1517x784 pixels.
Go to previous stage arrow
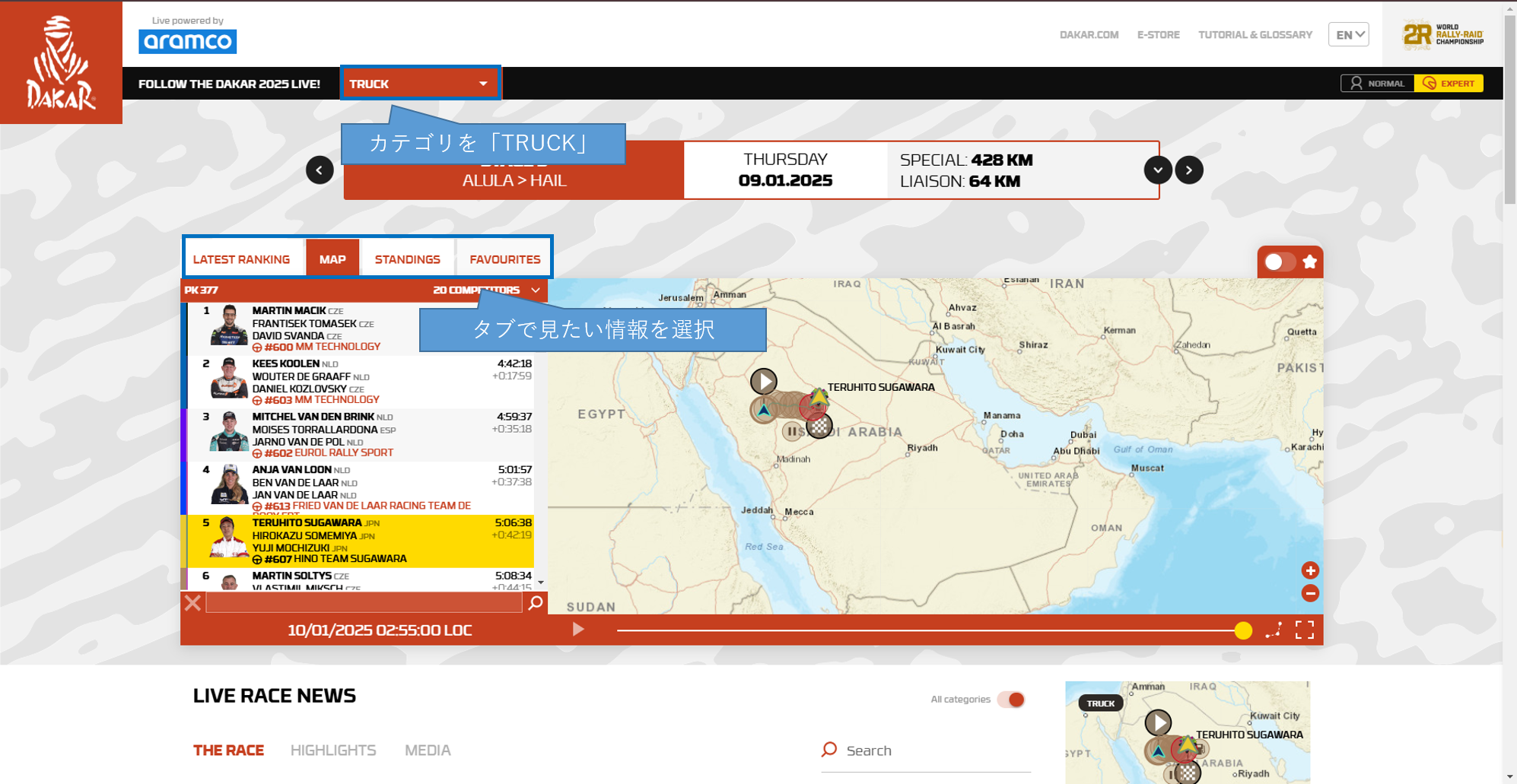[x=320, y=170]
